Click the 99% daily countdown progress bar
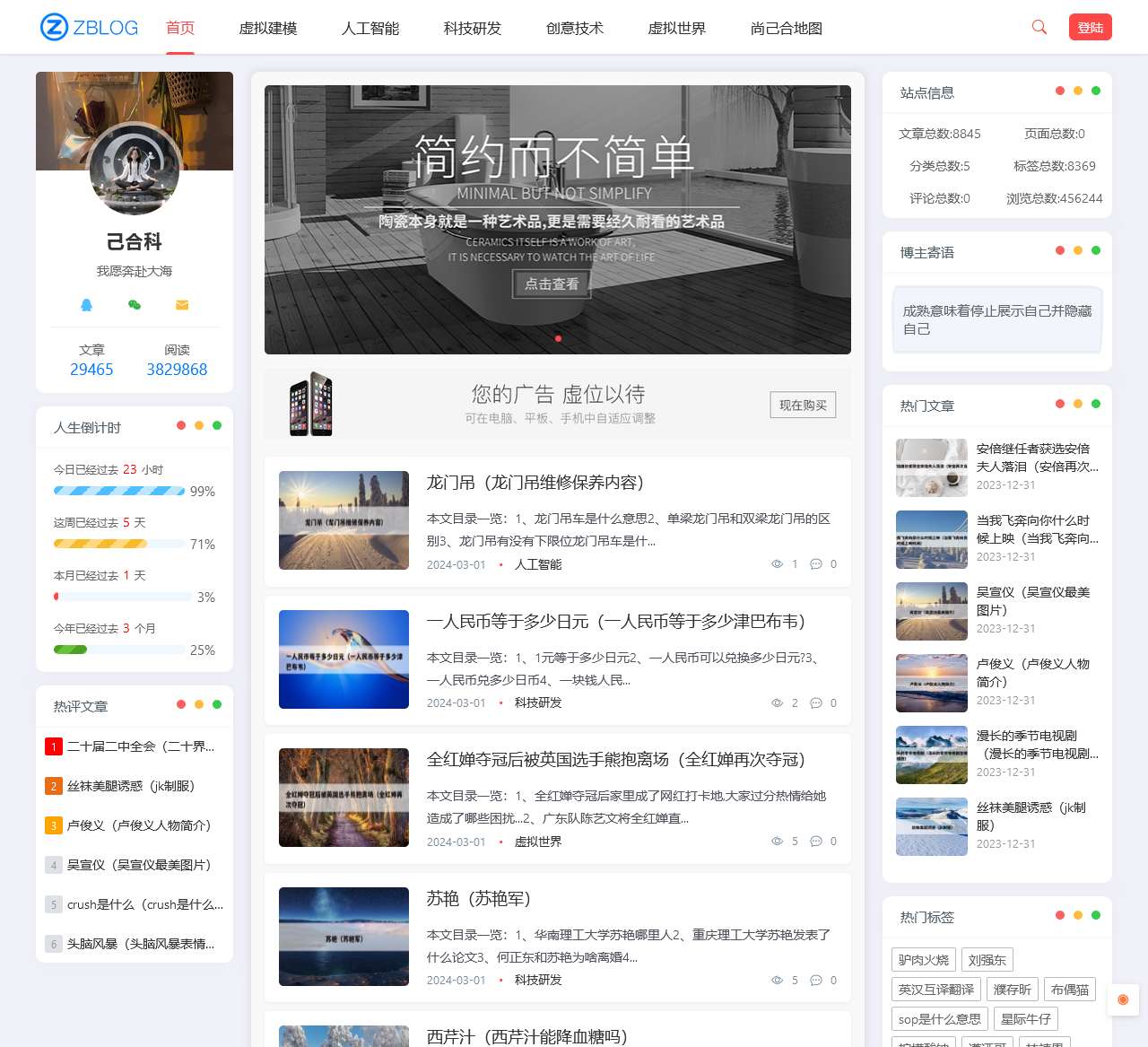Screen dimensions: 1148x1047 [117, 491]
